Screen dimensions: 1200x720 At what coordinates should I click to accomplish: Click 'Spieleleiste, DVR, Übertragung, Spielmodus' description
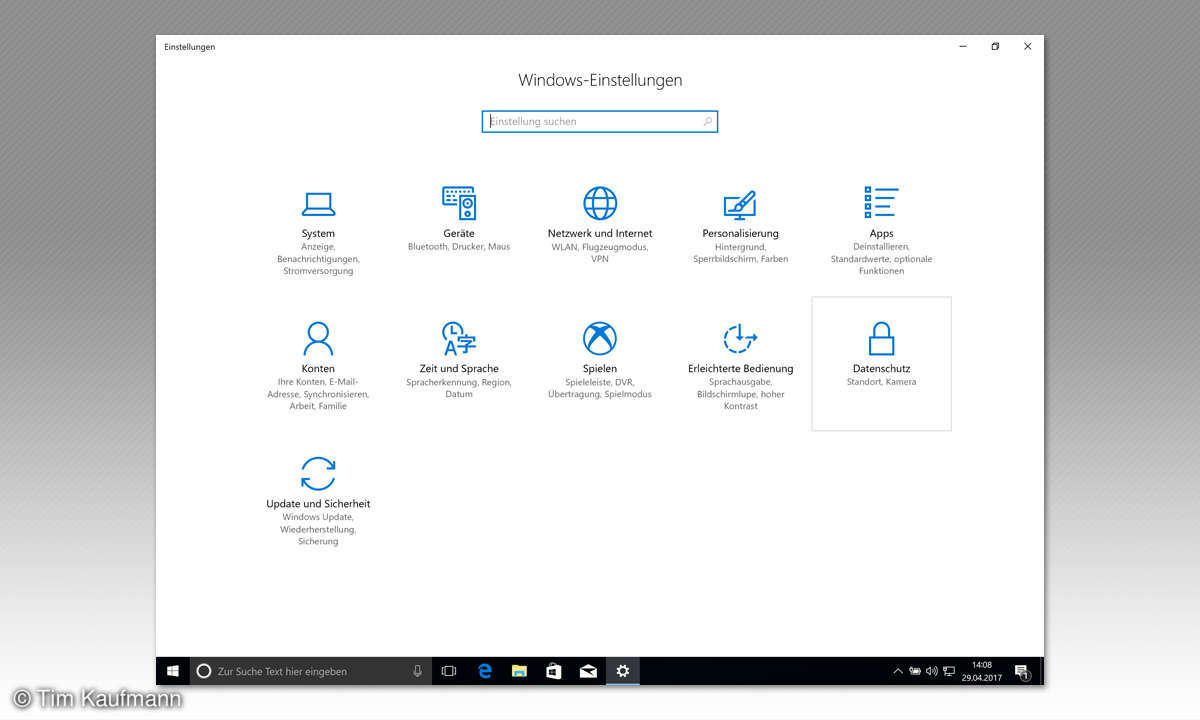600,388
